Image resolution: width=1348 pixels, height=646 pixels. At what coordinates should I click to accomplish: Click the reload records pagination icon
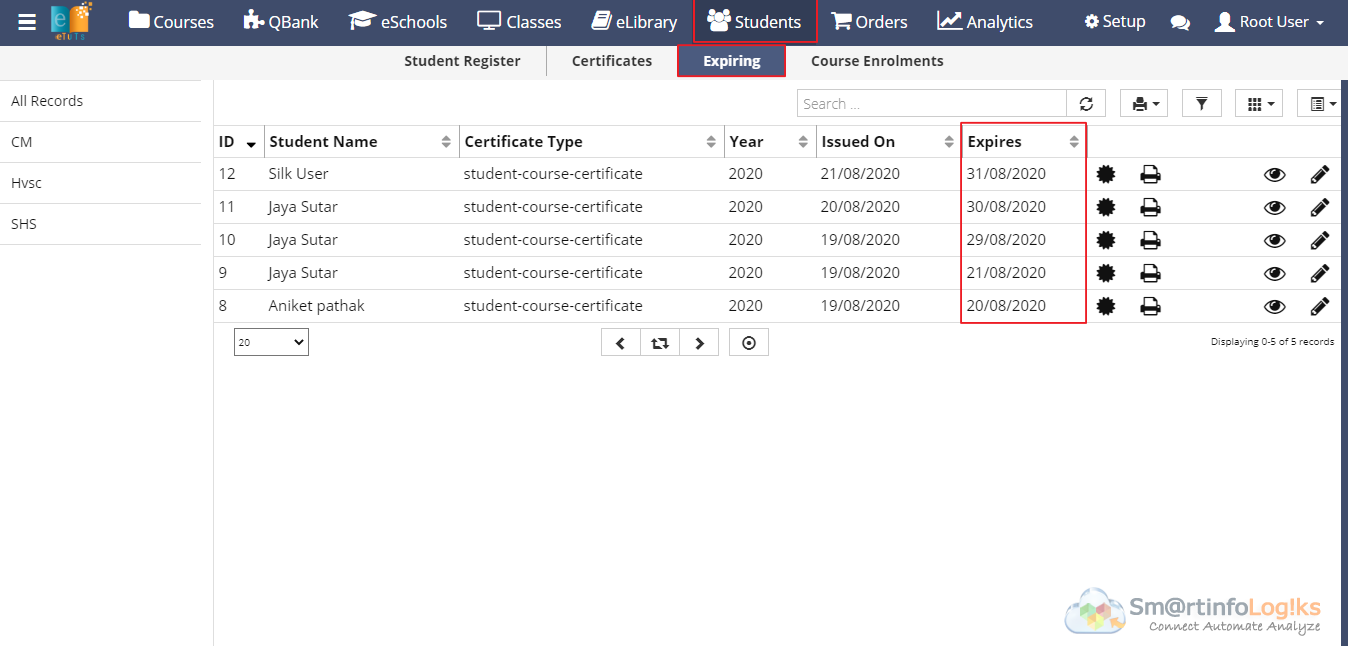click(660, 343)
